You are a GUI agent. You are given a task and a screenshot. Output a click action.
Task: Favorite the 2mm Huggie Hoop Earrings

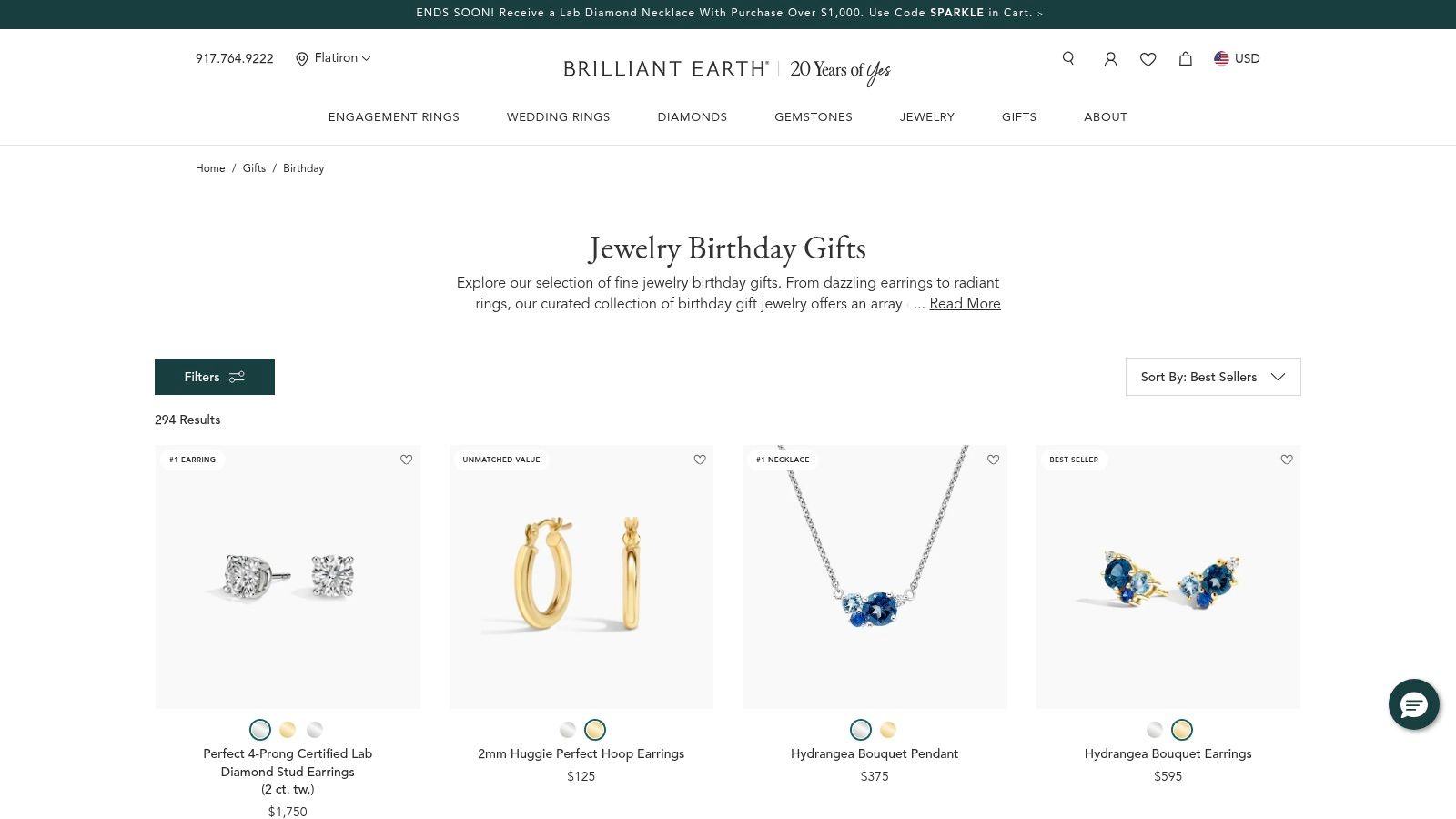pos(700,460)
